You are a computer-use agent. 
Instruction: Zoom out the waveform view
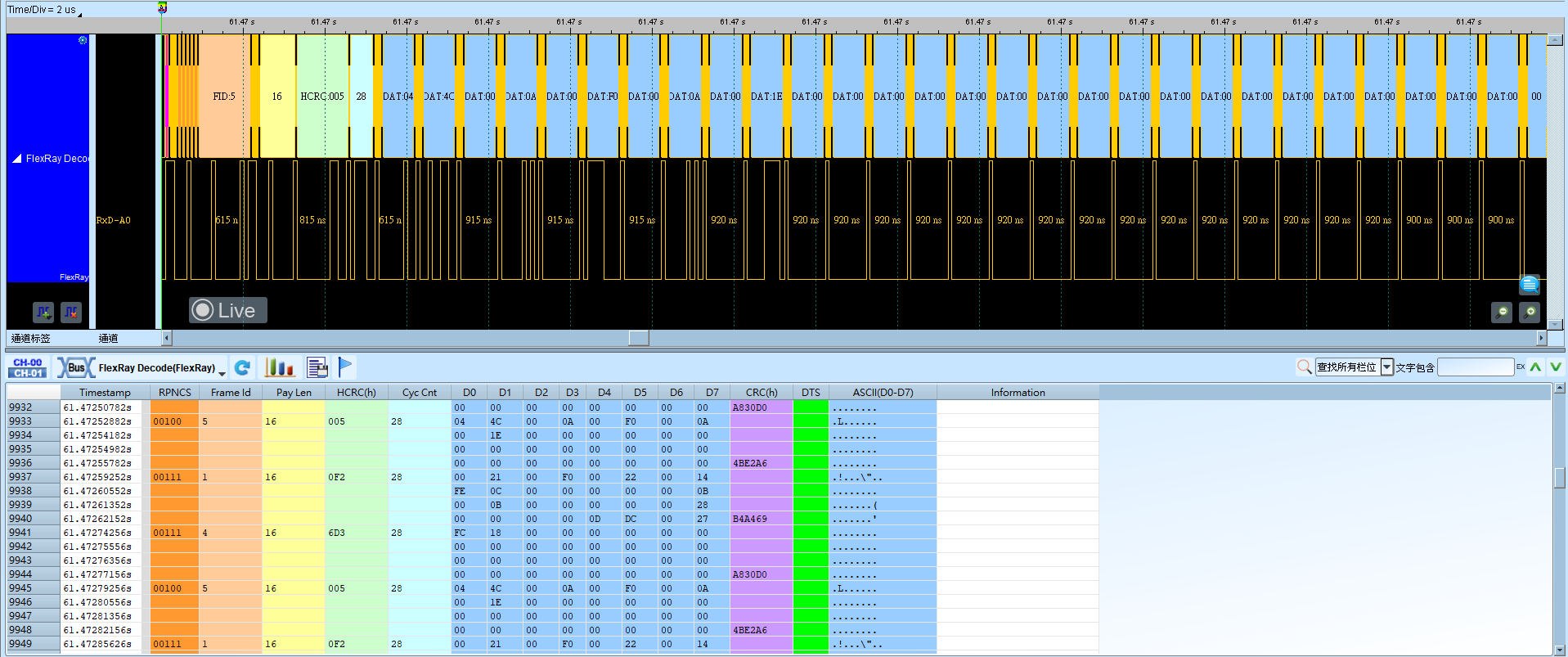pyautogui.click(x=1502, y=312)
